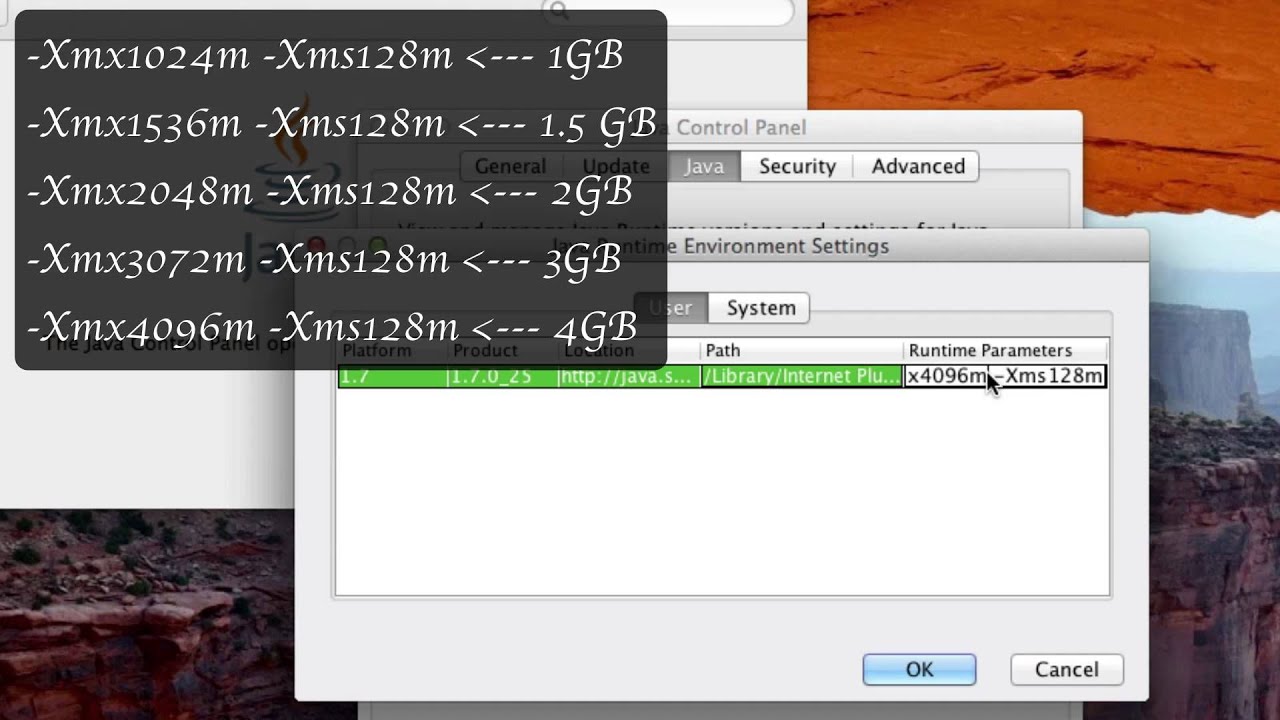The height and width of the screenshot is (720, 1280).
Task: Select the User tab
Action: [x=671, y=308]
